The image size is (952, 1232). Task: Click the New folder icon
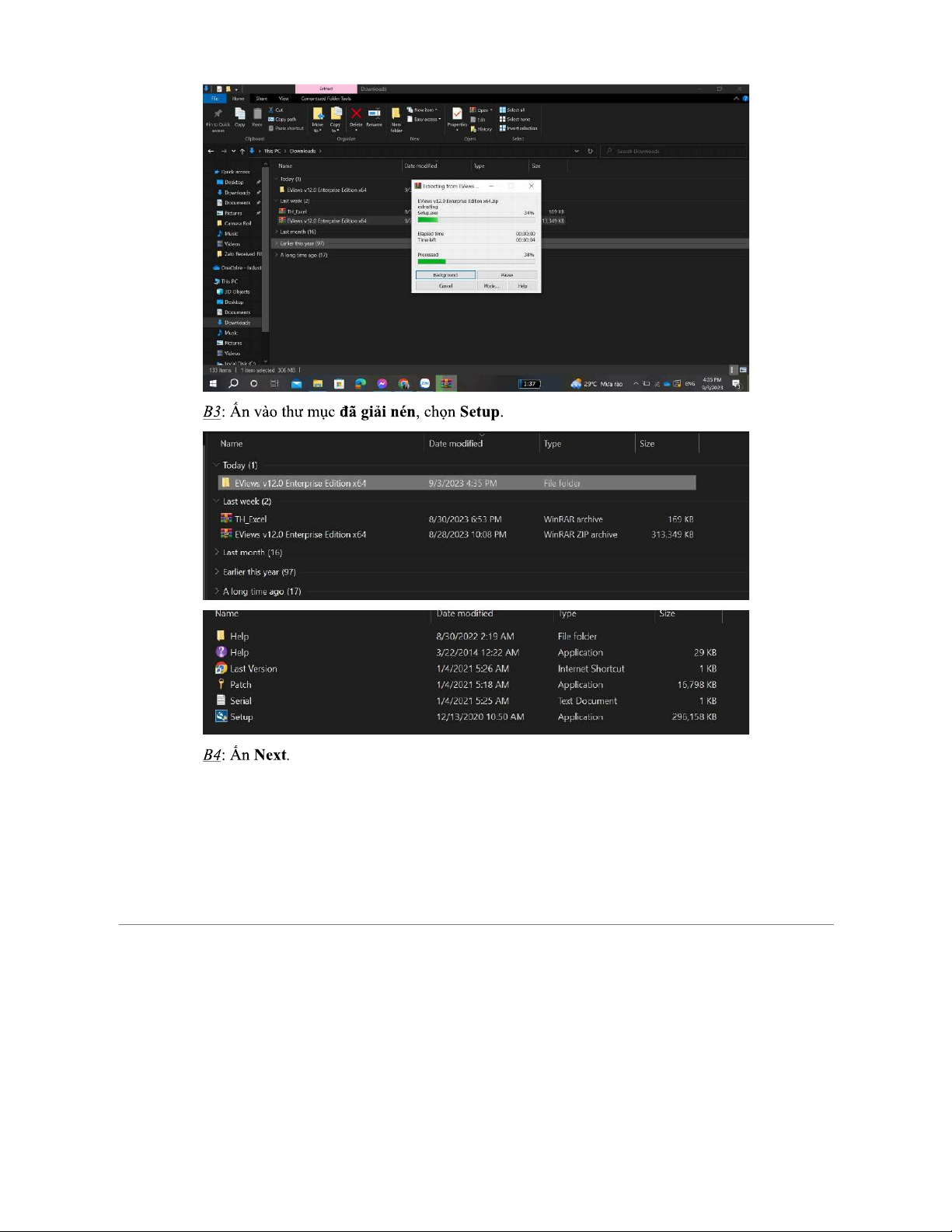[396, 117]
